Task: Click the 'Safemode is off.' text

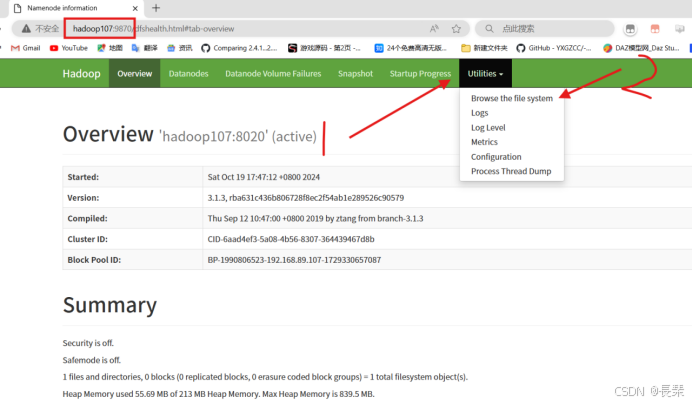Action: pyautogui.click(x=91, y=360)
